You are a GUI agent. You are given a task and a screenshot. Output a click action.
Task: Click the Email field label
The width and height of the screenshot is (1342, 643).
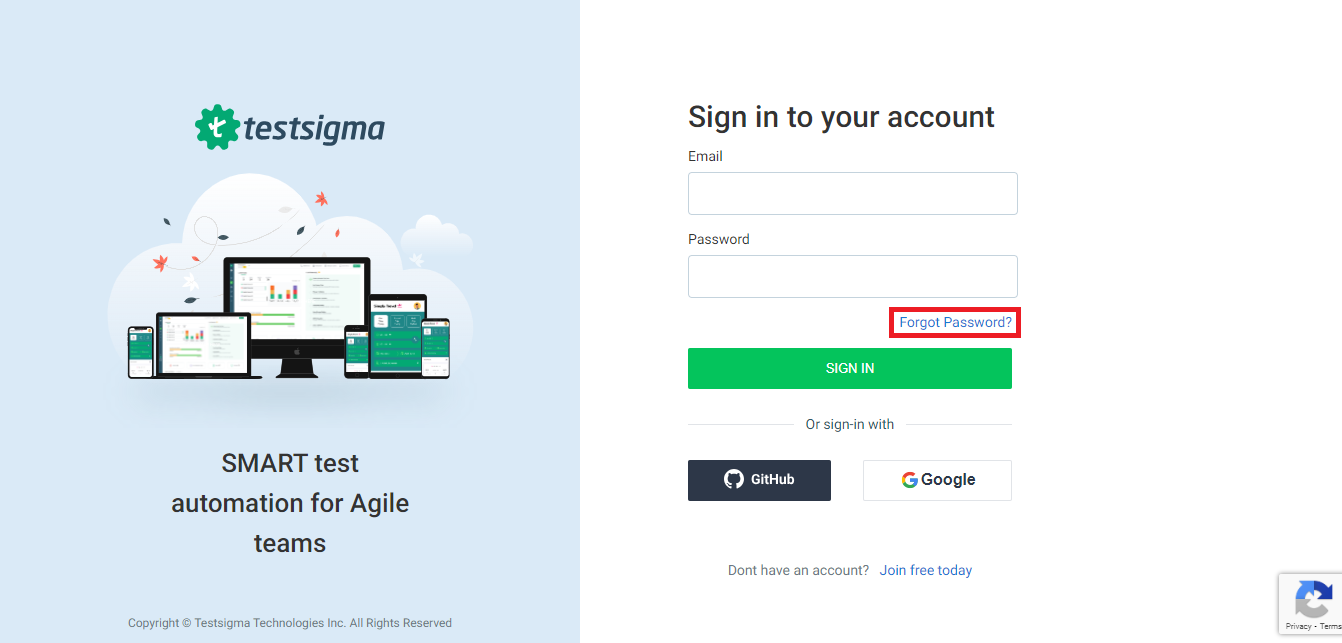tap(705, 156)
